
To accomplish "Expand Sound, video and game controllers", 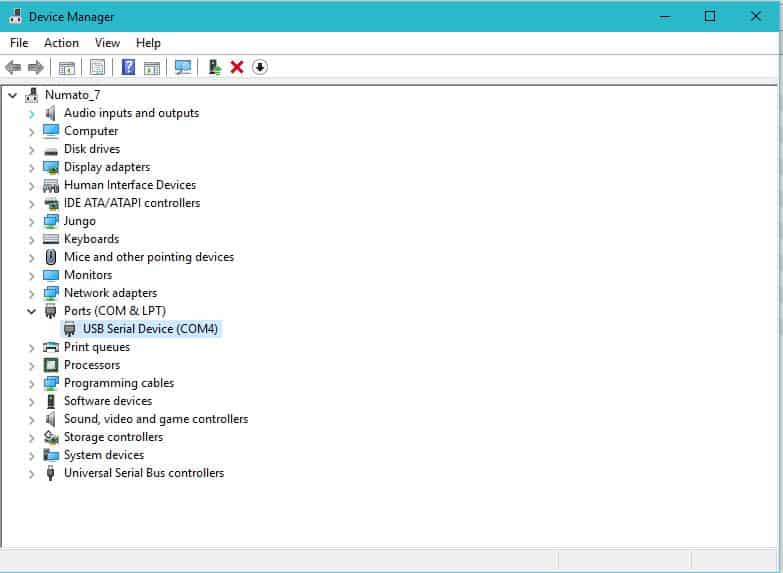I will (31, 420).
